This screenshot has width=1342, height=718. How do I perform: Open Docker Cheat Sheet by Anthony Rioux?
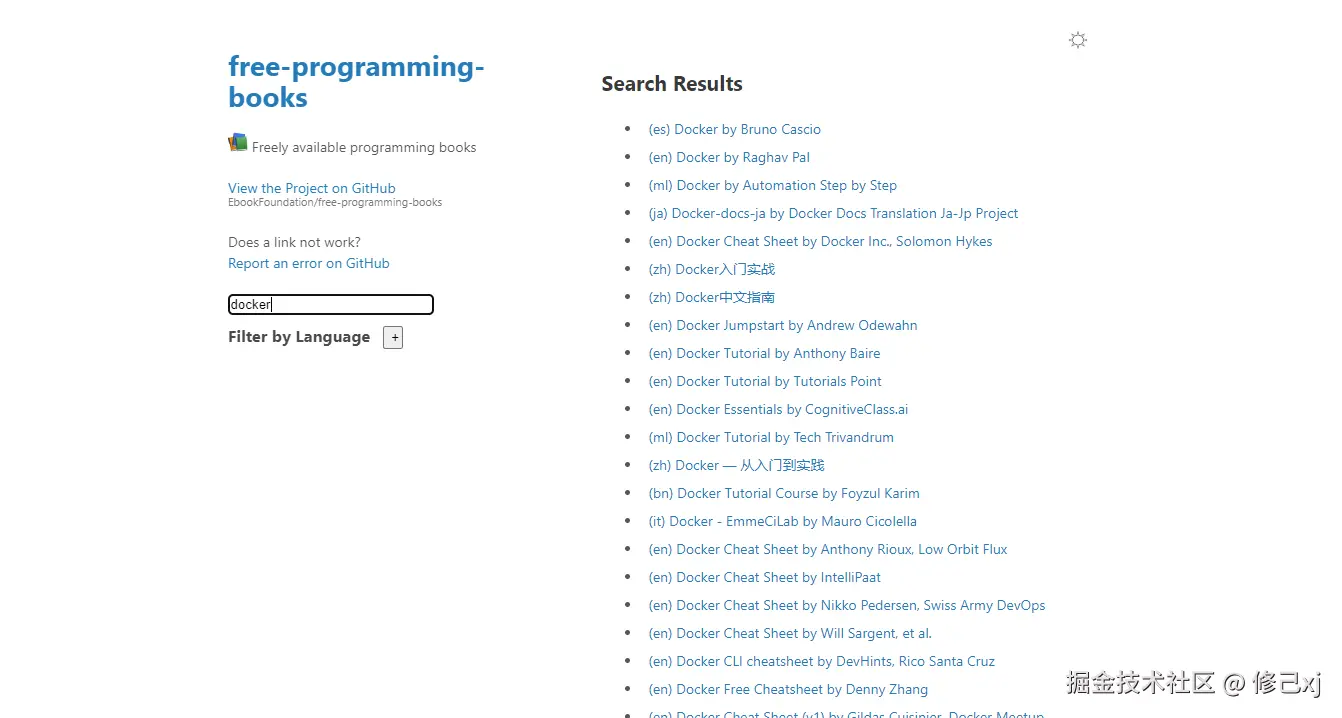pos(828,549)
